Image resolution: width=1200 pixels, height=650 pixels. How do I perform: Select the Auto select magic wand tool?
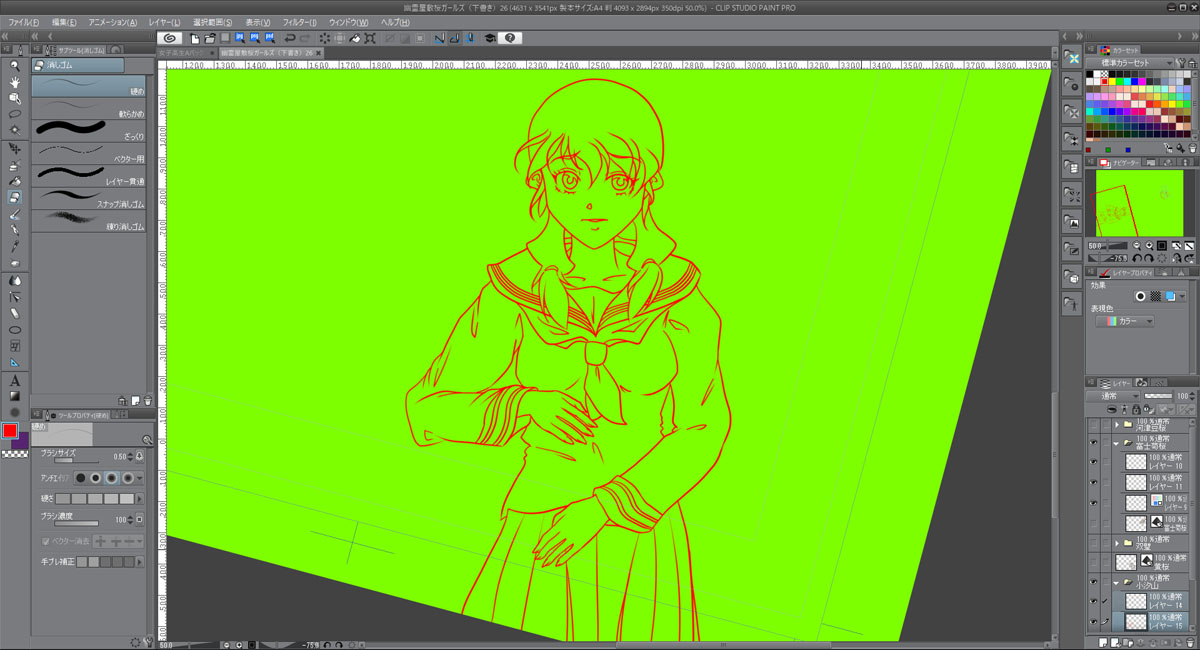15,131
